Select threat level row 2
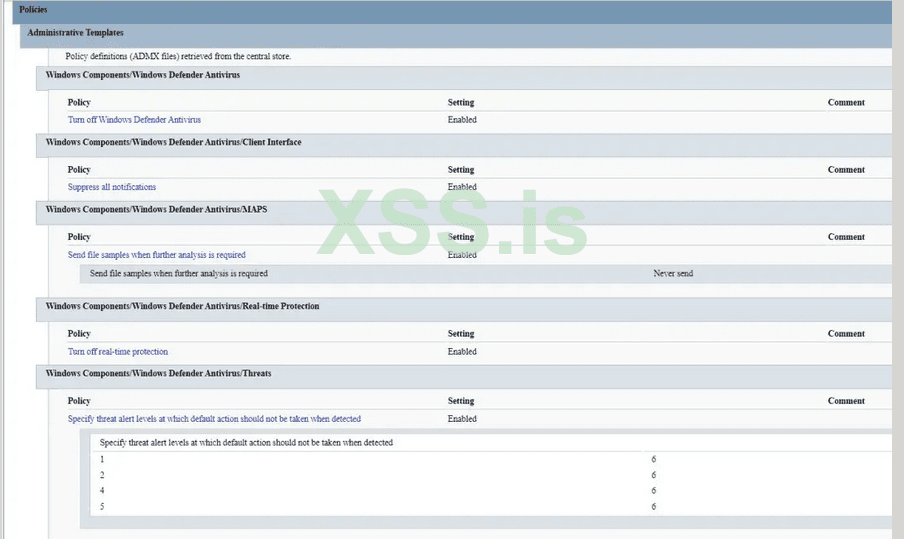 click(492, 475)
